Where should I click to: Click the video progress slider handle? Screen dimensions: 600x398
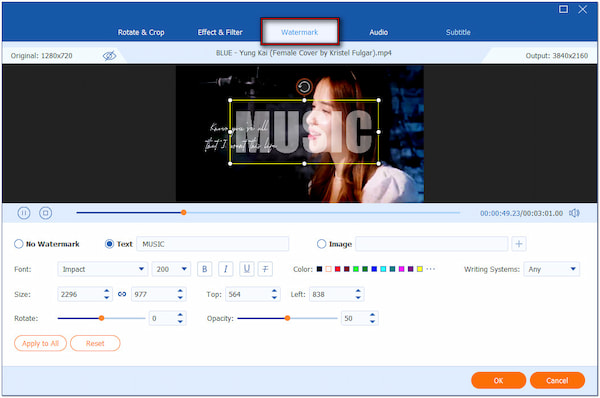click(184, 212)
